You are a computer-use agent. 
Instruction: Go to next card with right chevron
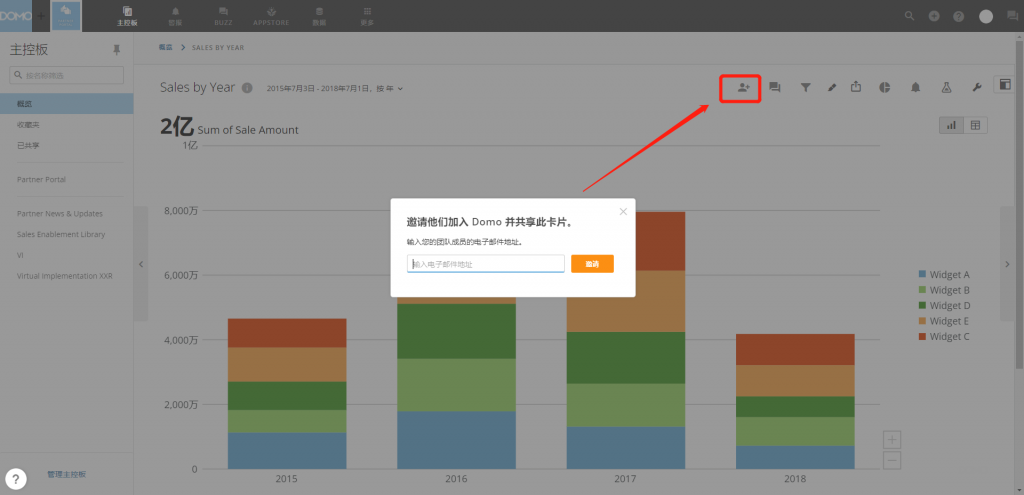click(x=1007, y=264)
